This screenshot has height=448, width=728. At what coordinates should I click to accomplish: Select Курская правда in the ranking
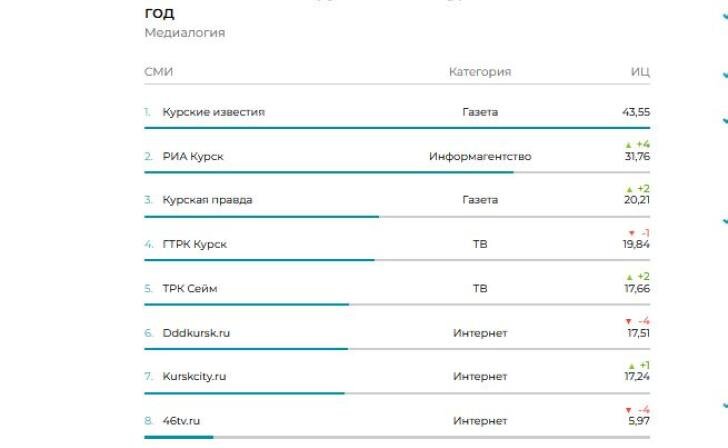tap(207, 200)
